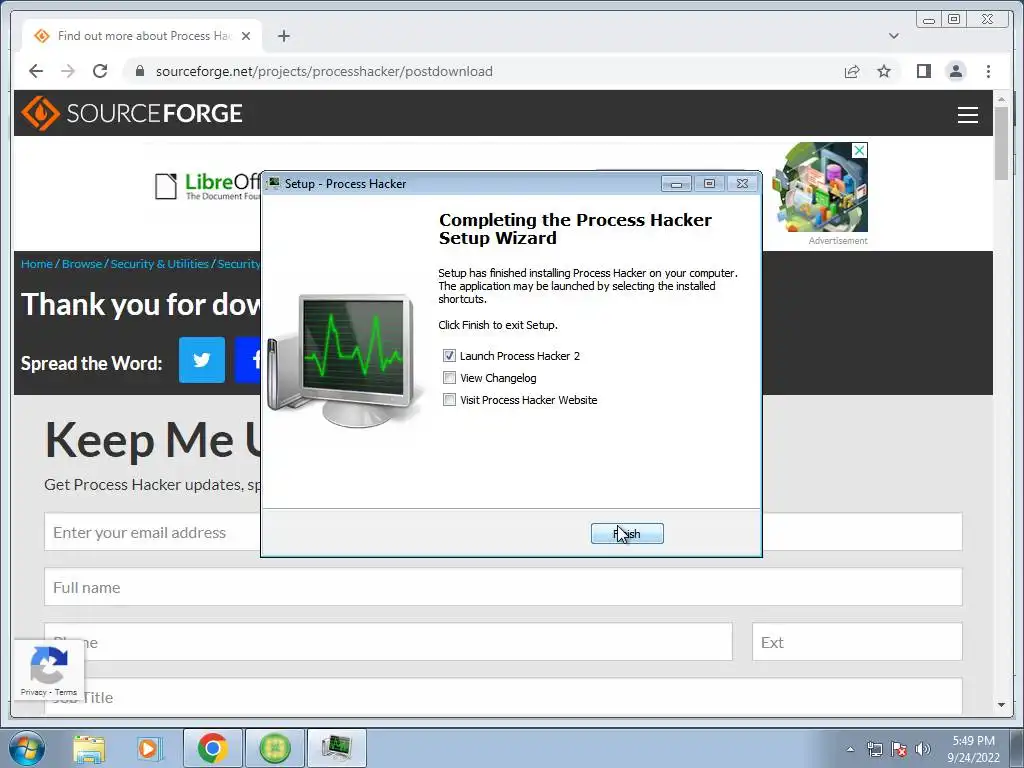
Task: Click the SourceForge logo
Action: tap(132, 113)
